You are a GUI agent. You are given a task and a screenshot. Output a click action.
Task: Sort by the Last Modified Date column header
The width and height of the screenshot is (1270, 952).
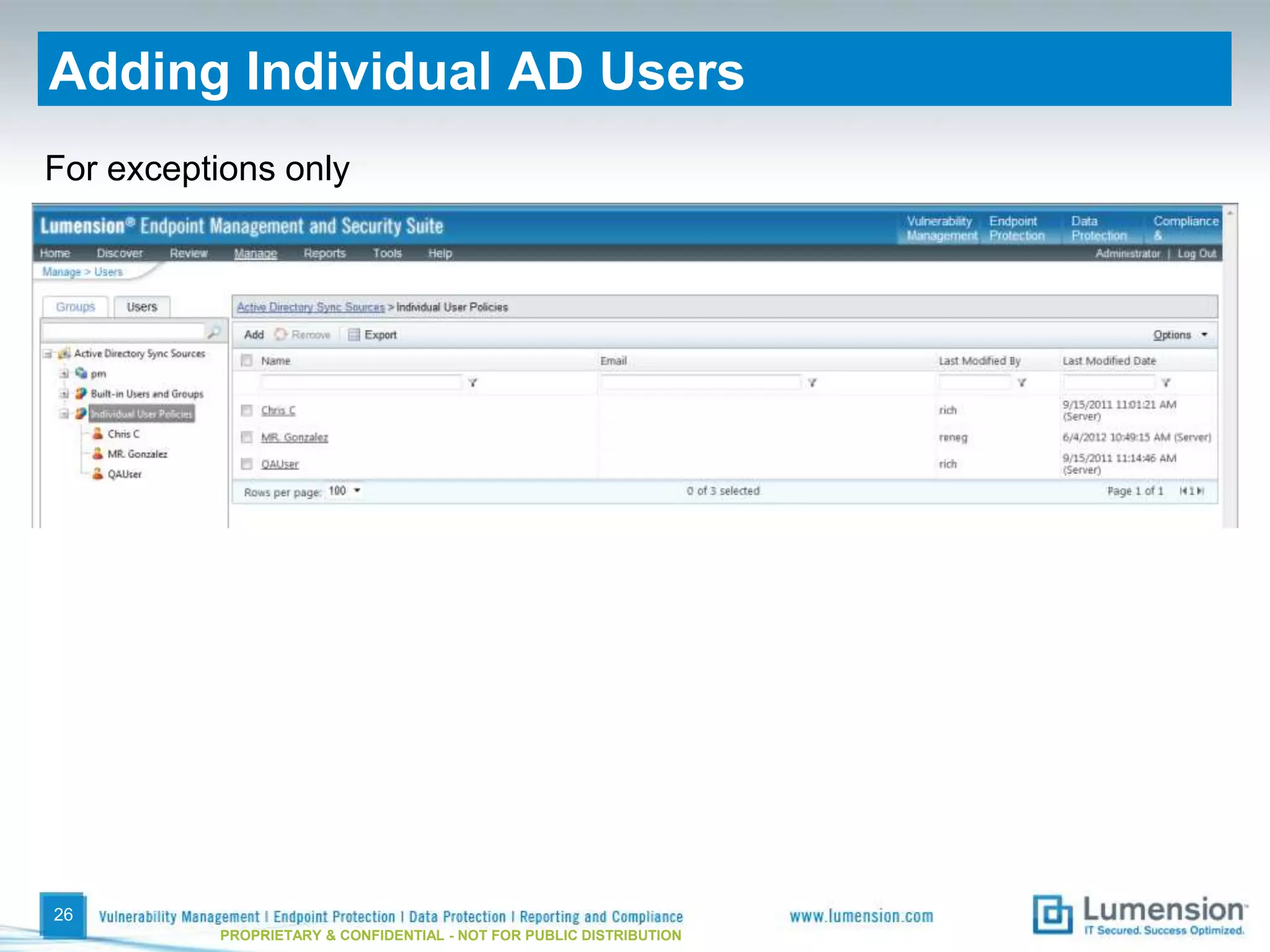(x=1109, y=360)
